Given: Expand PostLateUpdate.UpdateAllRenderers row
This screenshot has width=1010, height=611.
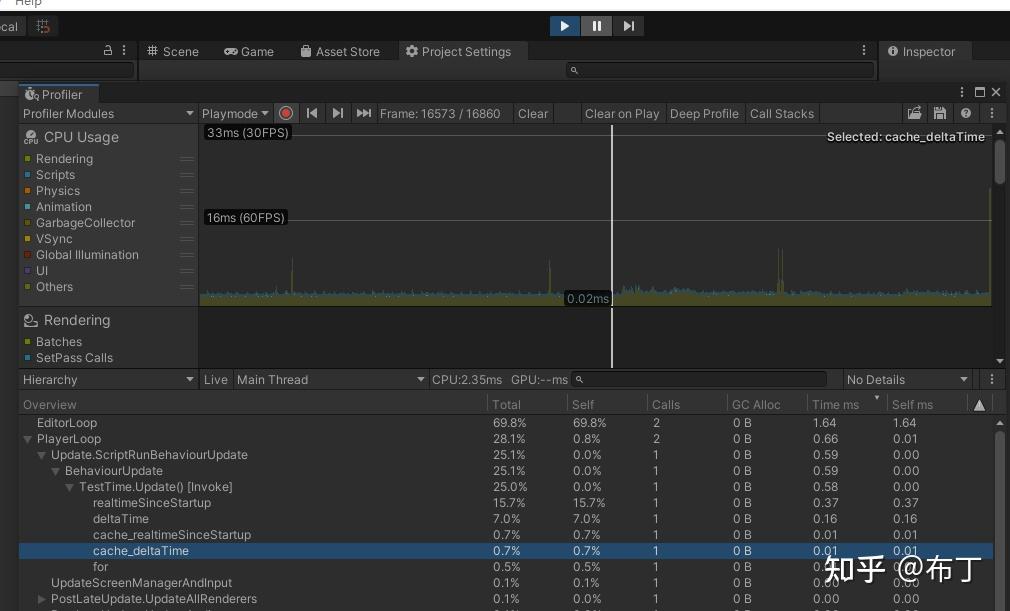Looking at the screenshot, I should pos(42,599).
